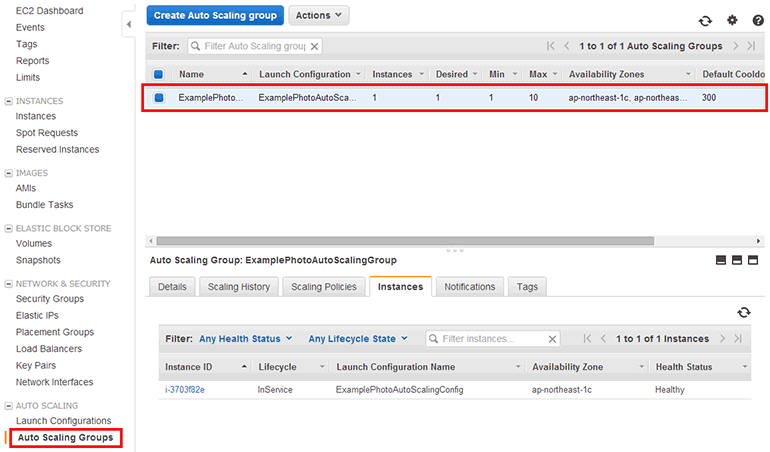The height and width of the screenshot is (452, 770).
Task: Collapse the left navigation sidebar arrow
Action: pyautogui.click(x=128, y=24)
